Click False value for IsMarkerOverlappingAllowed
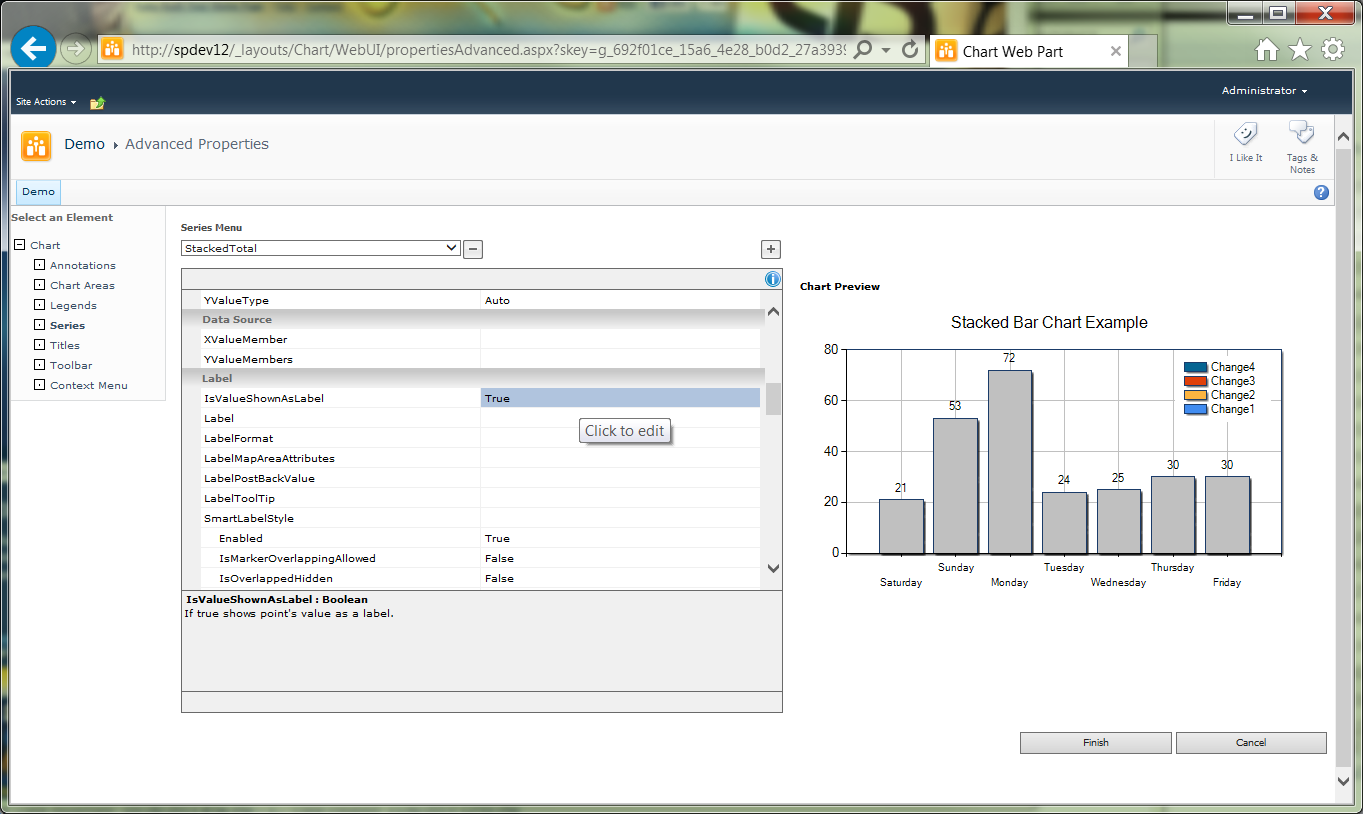This screenshot has height=814, width=1363. [x=620, y=558]
